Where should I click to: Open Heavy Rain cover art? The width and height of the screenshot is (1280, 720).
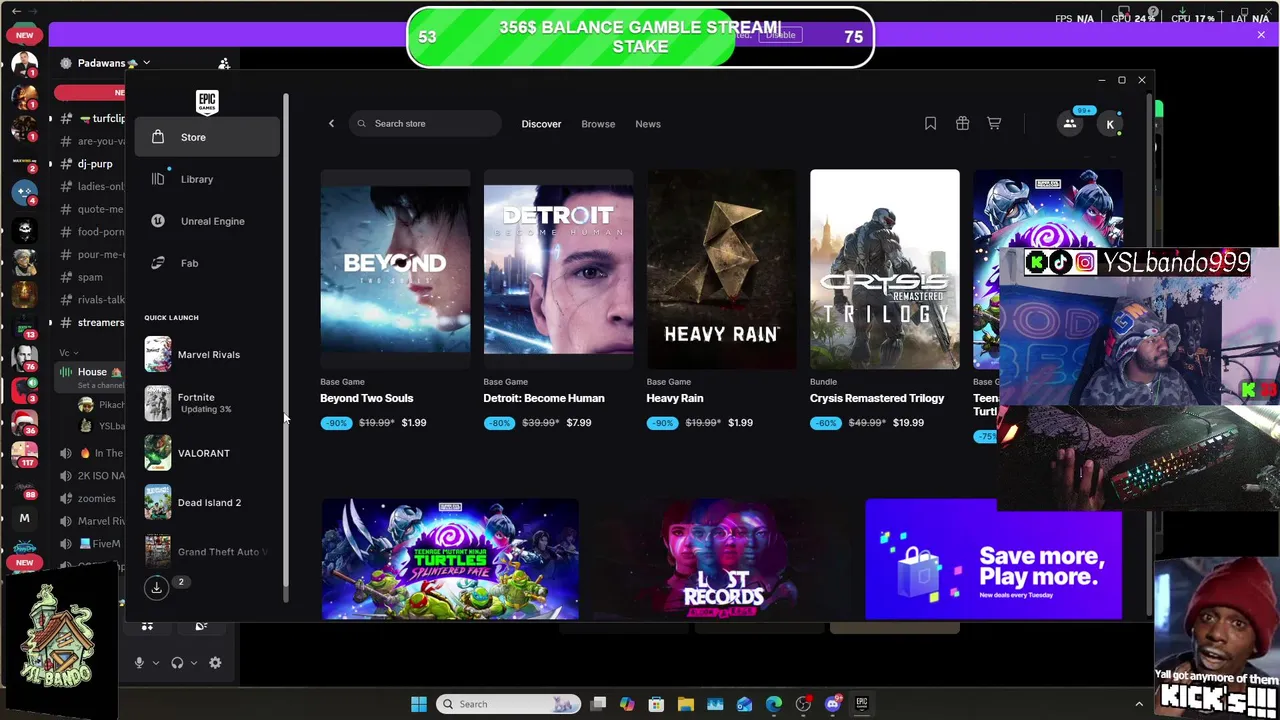(x=721, y=269)
